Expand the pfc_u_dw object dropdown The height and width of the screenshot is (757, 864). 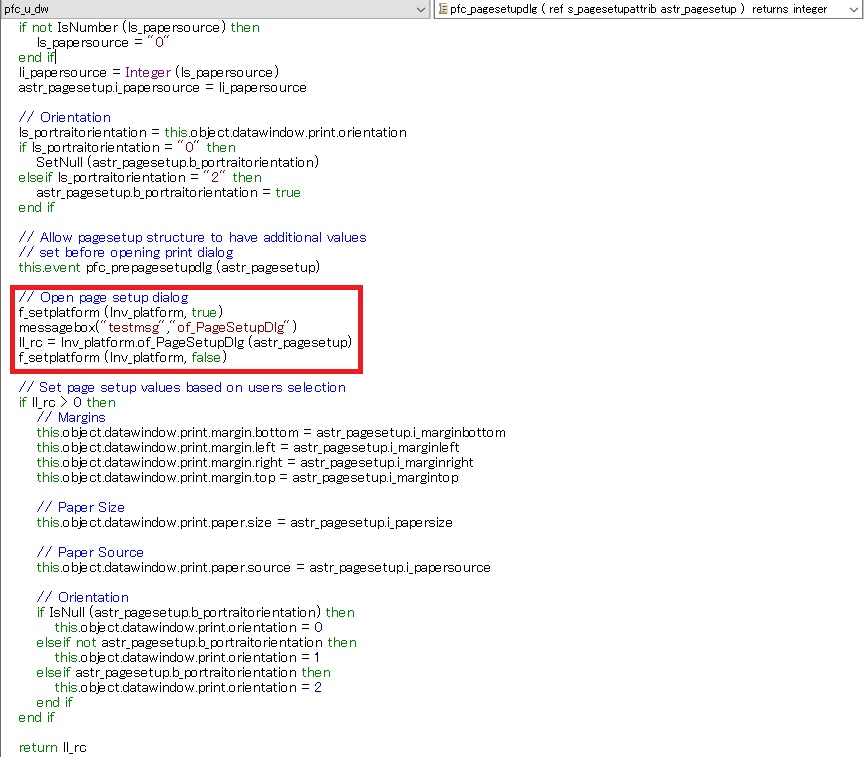click(421, 9)
